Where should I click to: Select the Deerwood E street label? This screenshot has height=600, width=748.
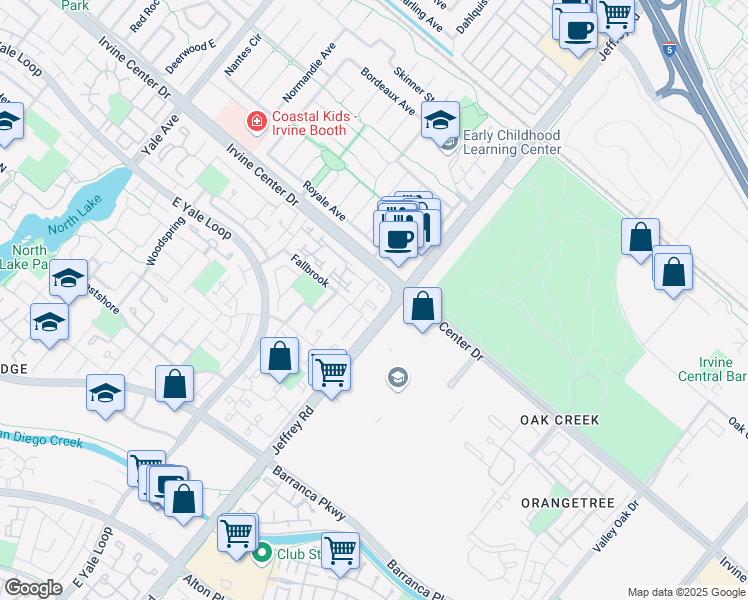coord(191,57)
